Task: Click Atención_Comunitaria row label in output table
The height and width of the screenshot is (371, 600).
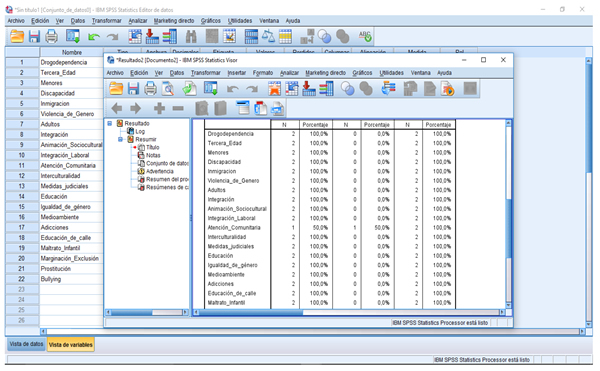Action: pos(234,228)
